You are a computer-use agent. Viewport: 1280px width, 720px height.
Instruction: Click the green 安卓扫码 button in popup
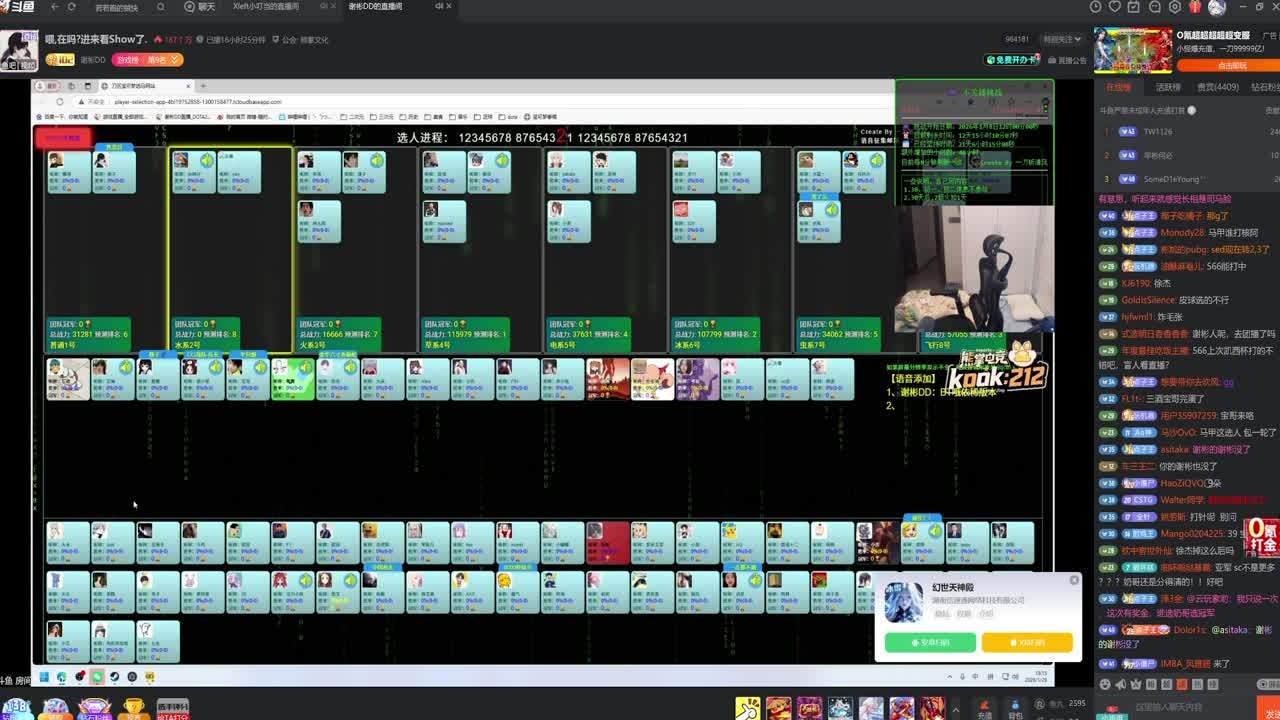[929, 643]
